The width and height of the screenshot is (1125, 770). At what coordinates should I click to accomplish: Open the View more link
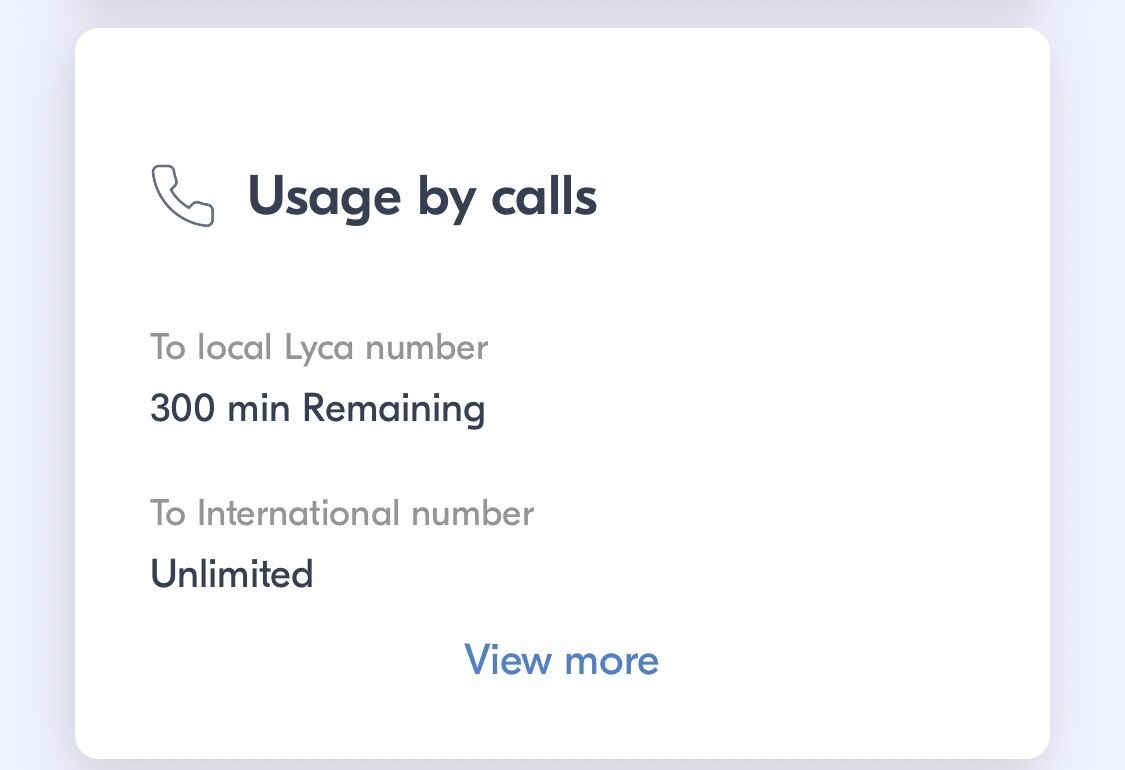pos(561,660)
